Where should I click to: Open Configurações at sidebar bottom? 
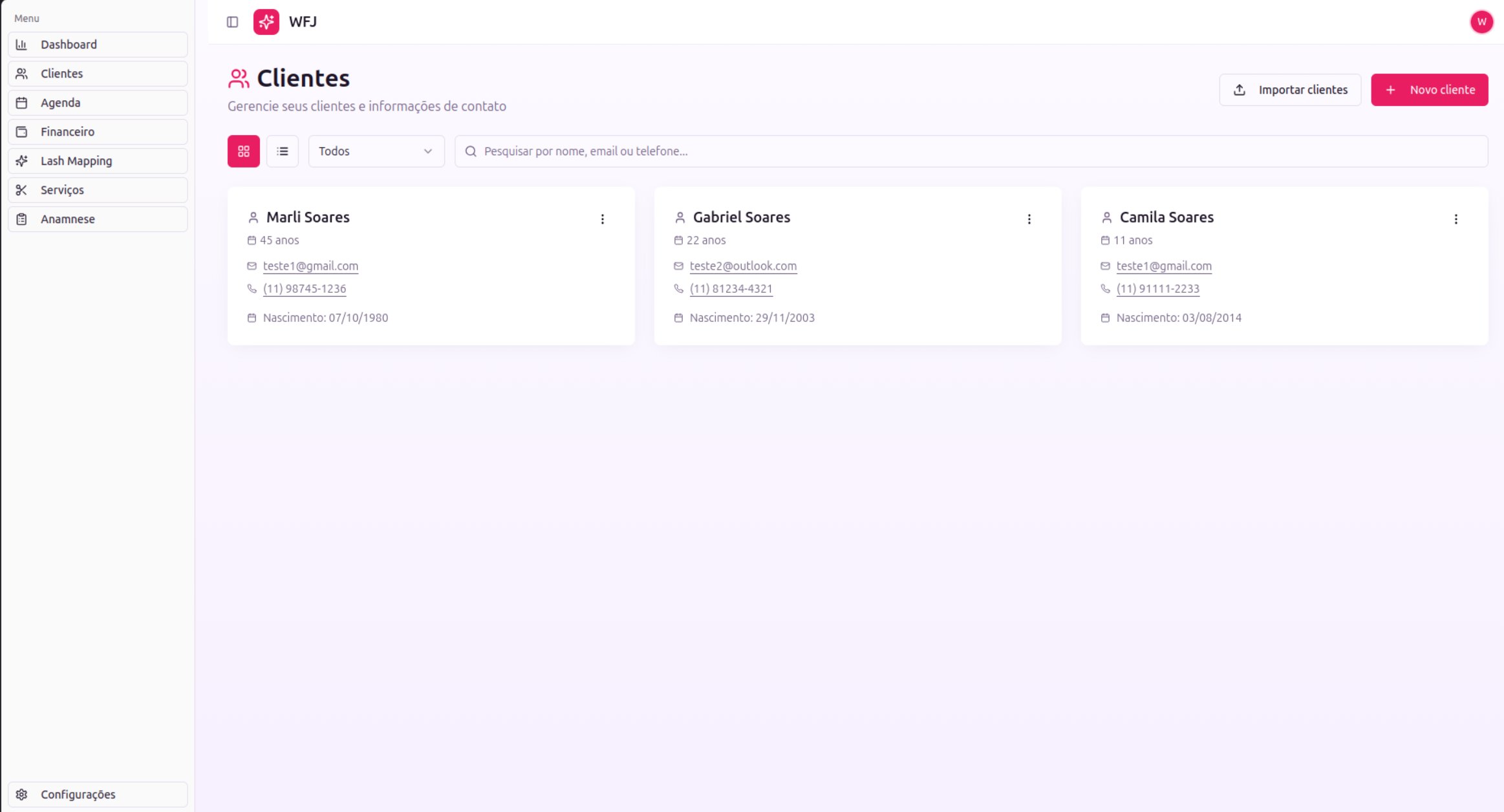tap(98, 795)
